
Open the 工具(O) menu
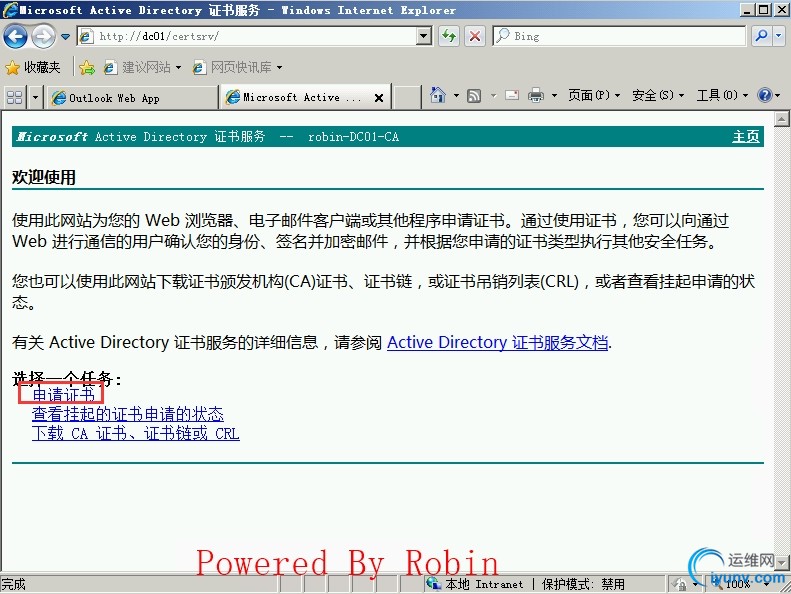(x=722, y=95)
